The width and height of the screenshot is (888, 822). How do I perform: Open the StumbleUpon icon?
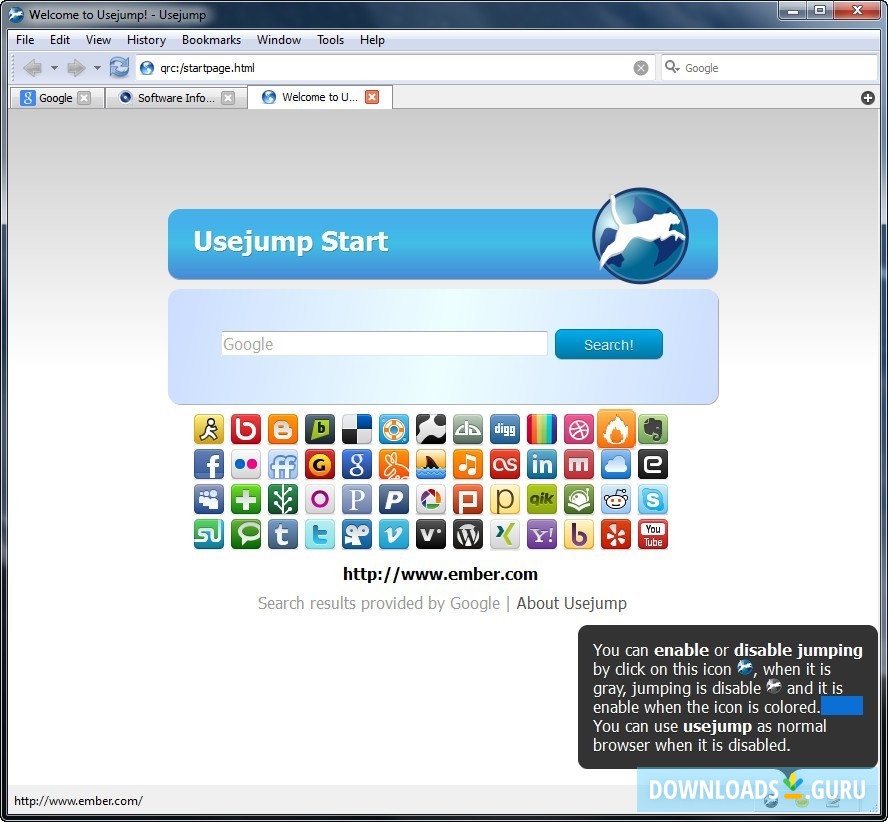pyautogui.click(x=208, y=534)
